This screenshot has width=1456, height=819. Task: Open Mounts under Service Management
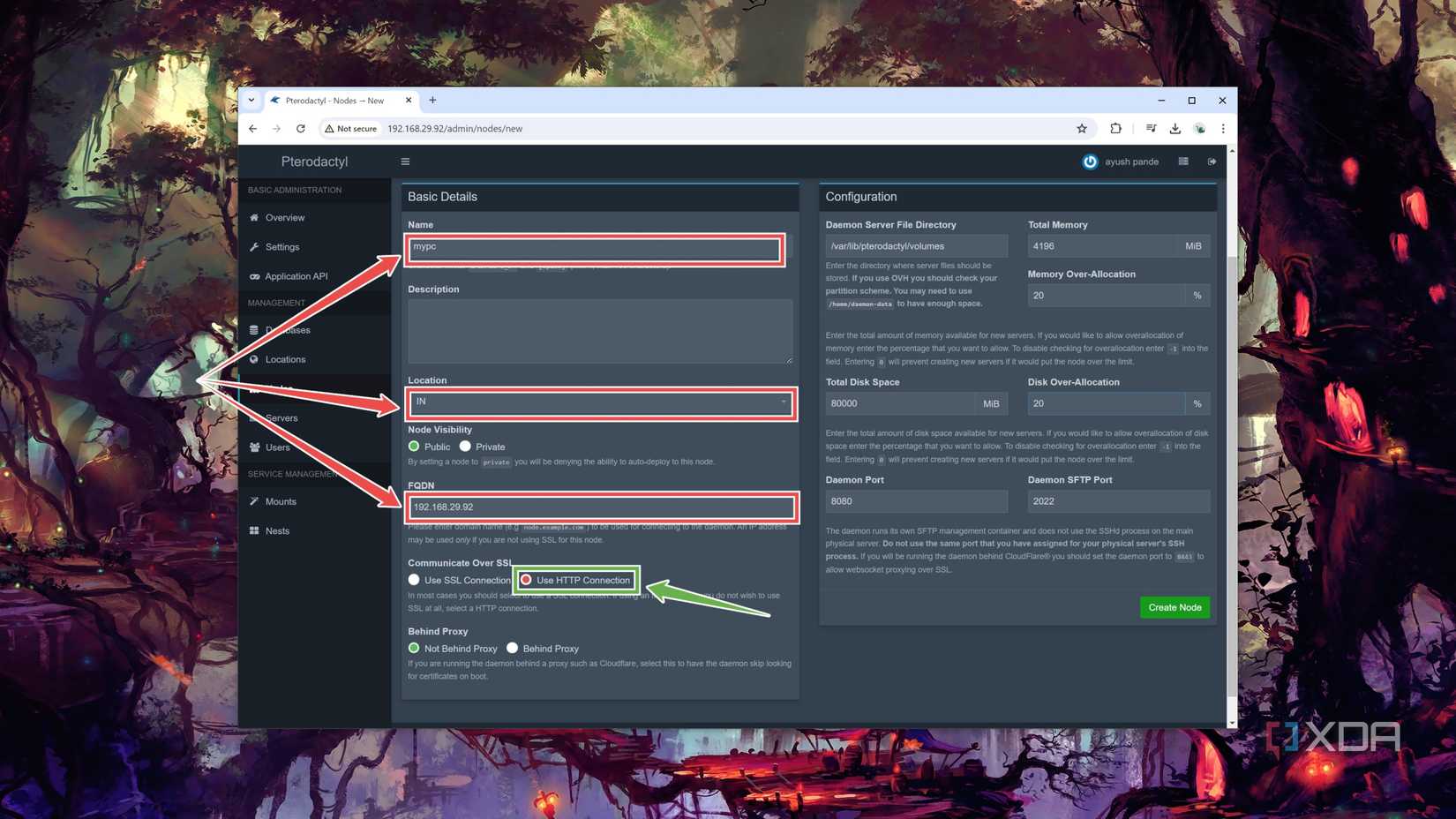tap(281, 501)
